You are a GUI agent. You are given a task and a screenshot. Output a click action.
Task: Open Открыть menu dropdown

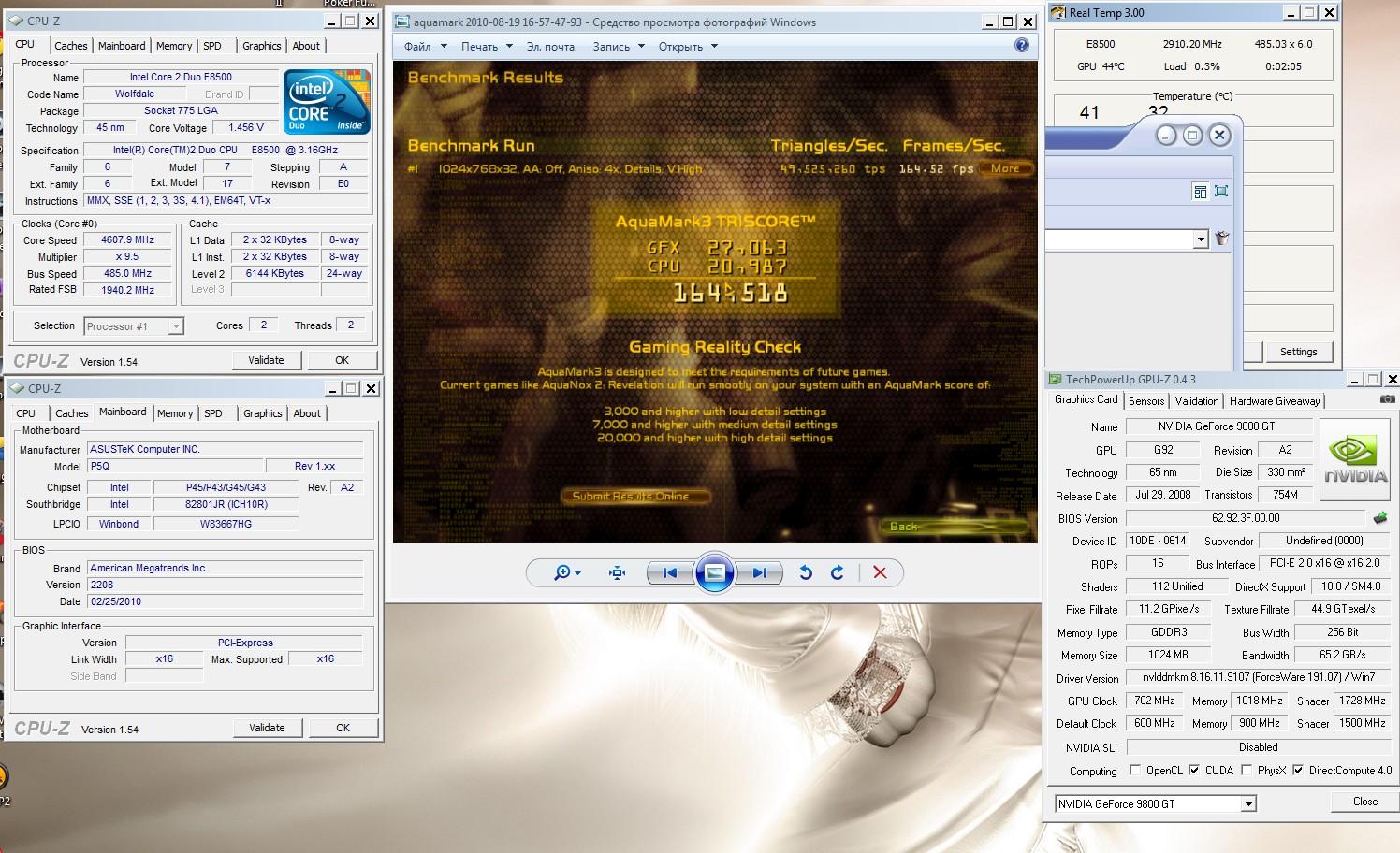click(688, 46)
